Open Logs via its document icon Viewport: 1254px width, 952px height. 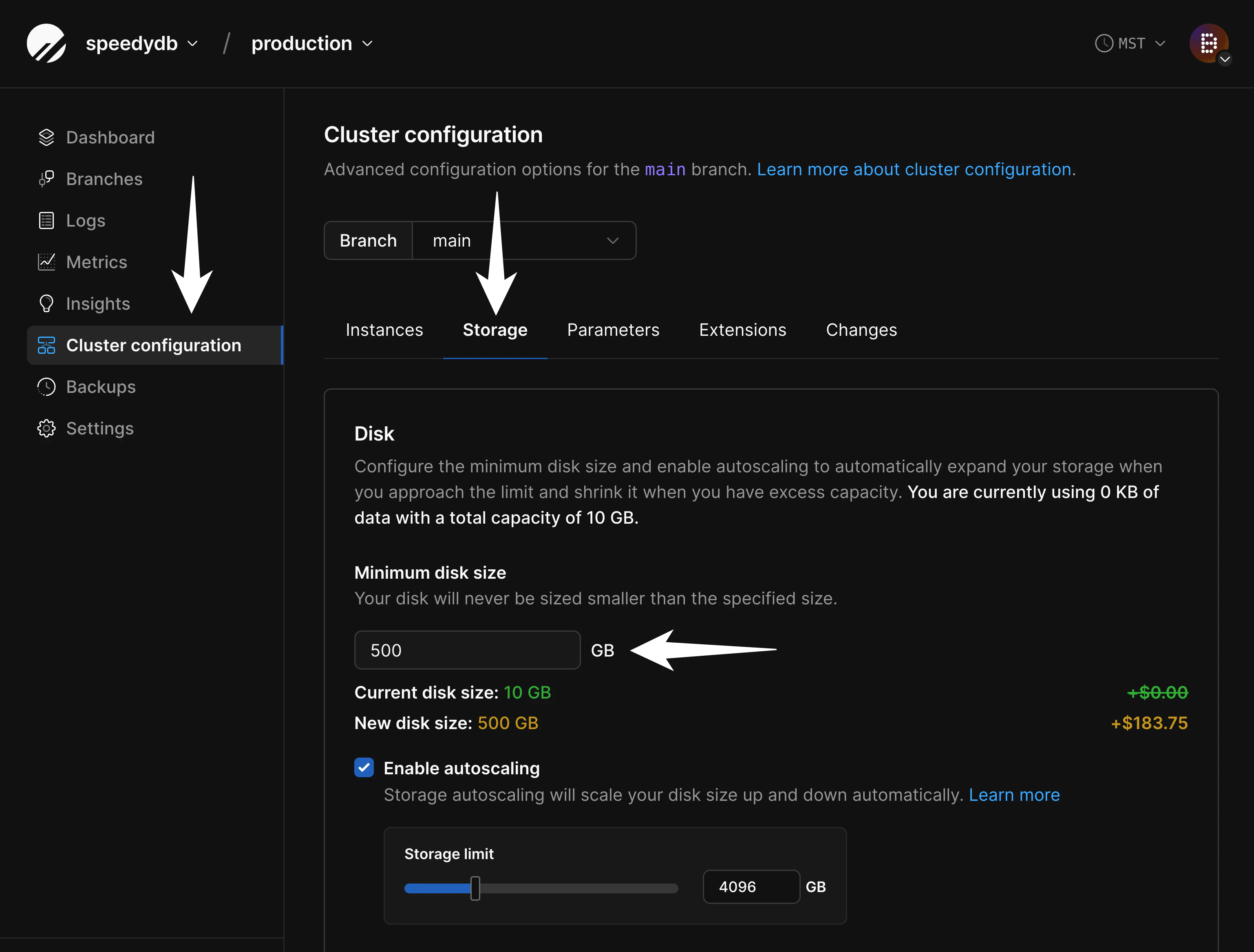point(46,220)
